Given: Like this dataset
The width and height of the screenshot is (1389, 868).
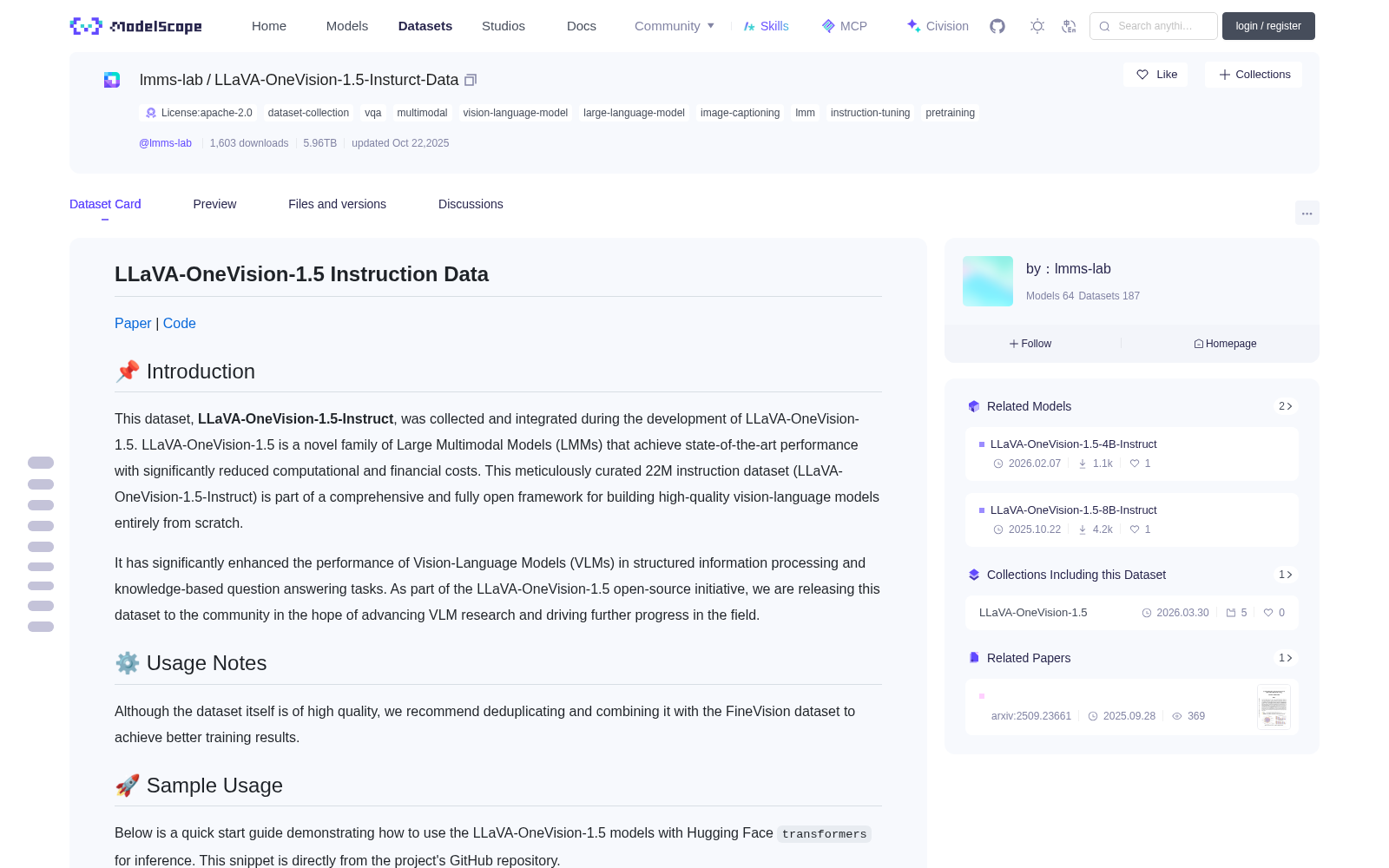Looking at the screenshot, I should [x=1155, y=75].
